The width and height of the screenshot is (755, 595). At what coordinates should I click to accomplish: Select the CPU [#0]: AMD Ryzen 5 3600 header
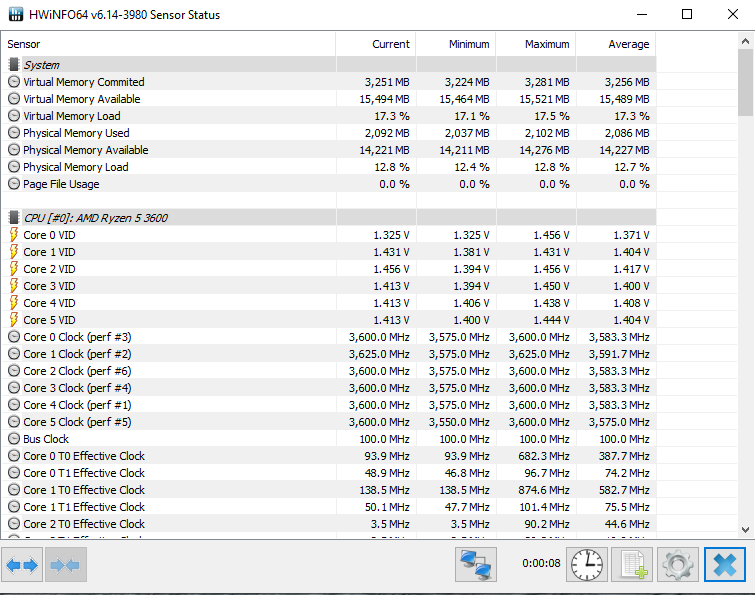click(97, 218)
